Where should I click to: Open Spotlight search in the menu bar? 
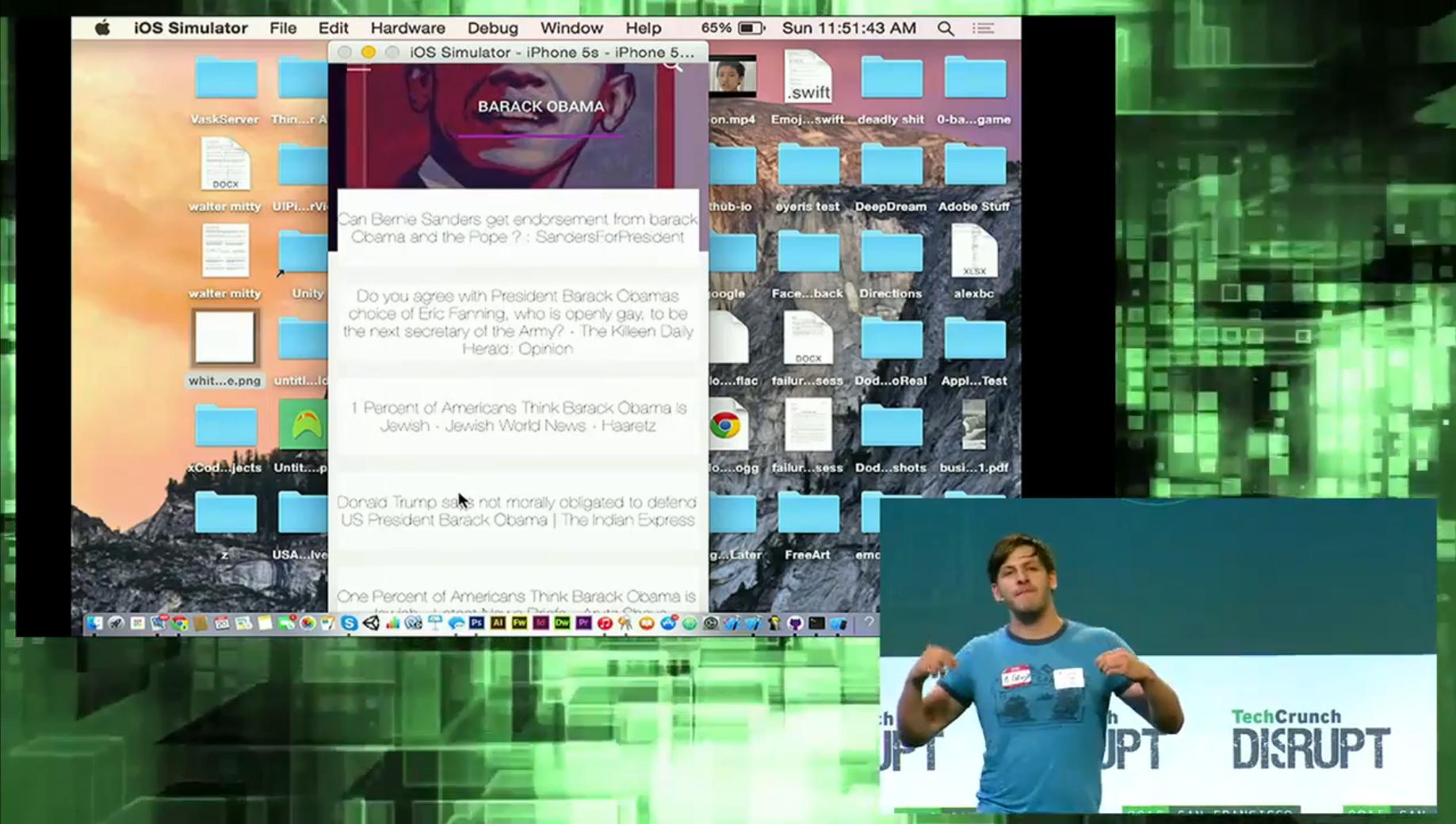tap(946, 29)
